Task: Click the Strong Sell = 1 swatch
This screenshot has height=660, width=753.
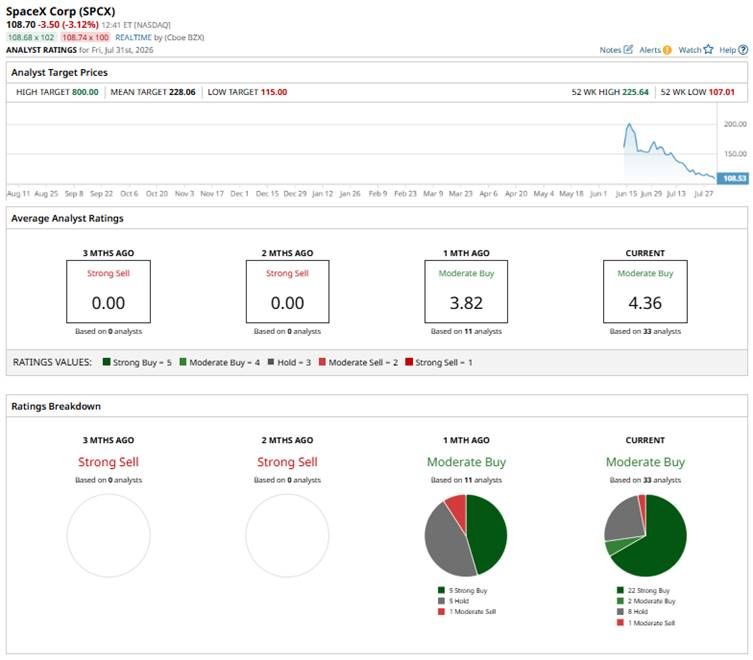Action: (x=409, y=362)
